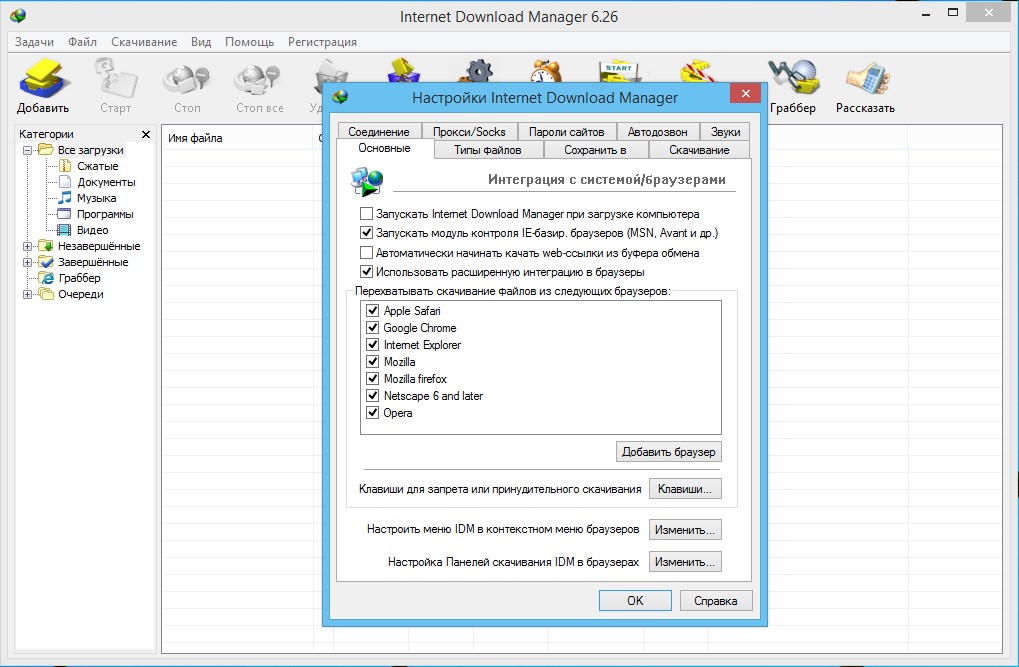The image size is (1019, 667).
Task: Select the Видео category in the tree
Action: (x=92, y=230)
